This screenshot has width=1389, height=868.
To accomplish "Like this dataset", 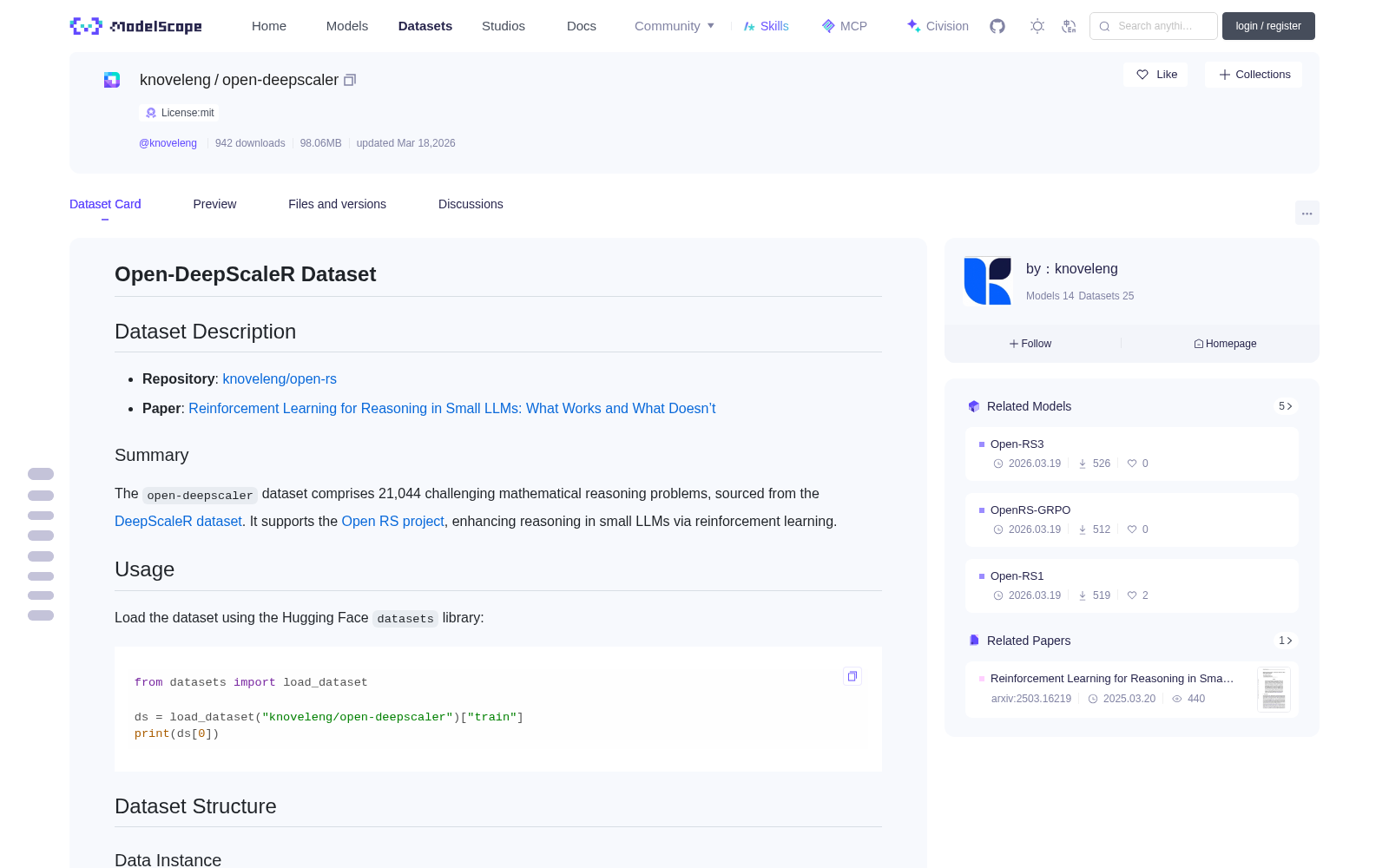I will click(1156, 75).
